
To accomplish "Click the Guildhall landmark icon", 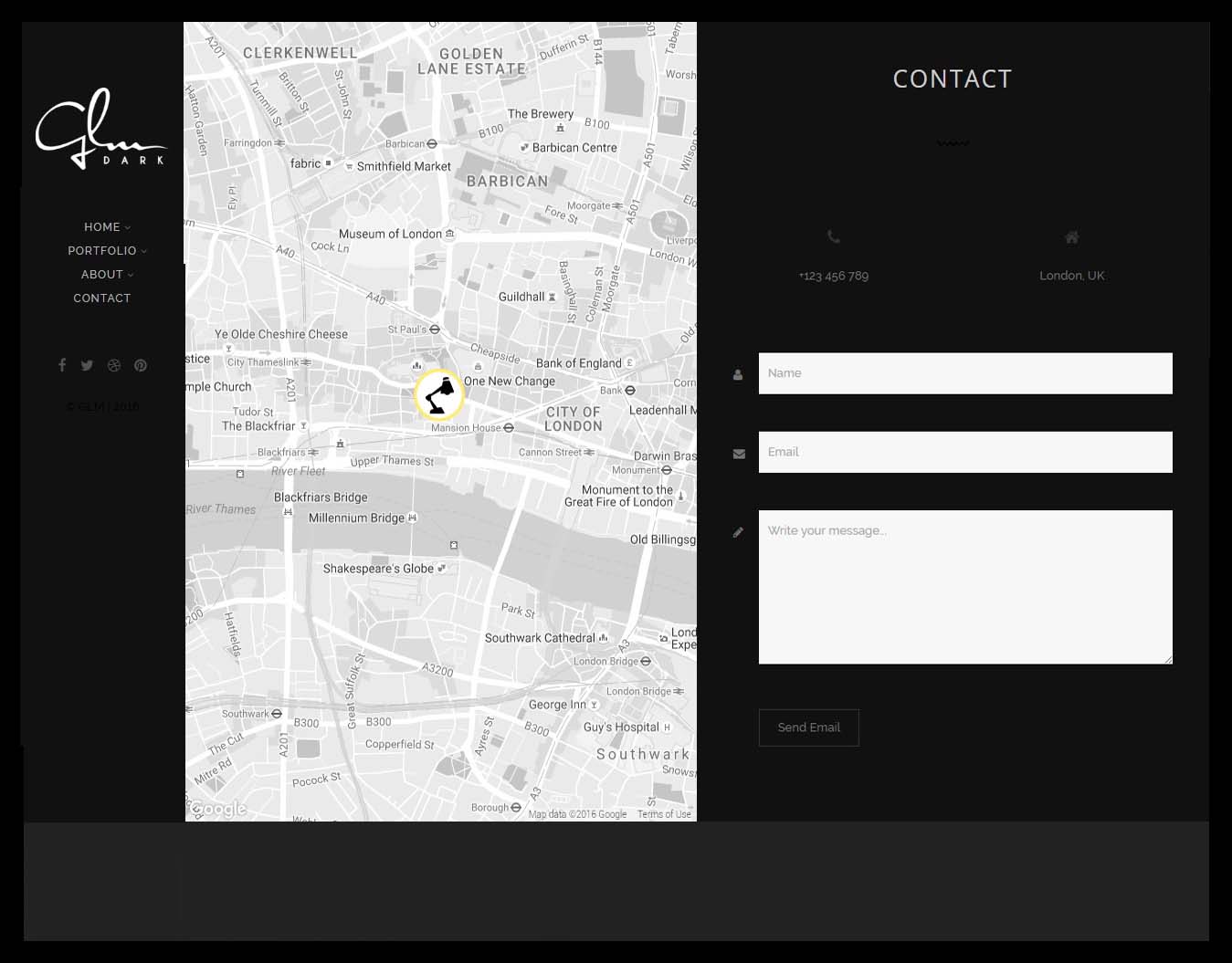I will click(x=552, y=297).
